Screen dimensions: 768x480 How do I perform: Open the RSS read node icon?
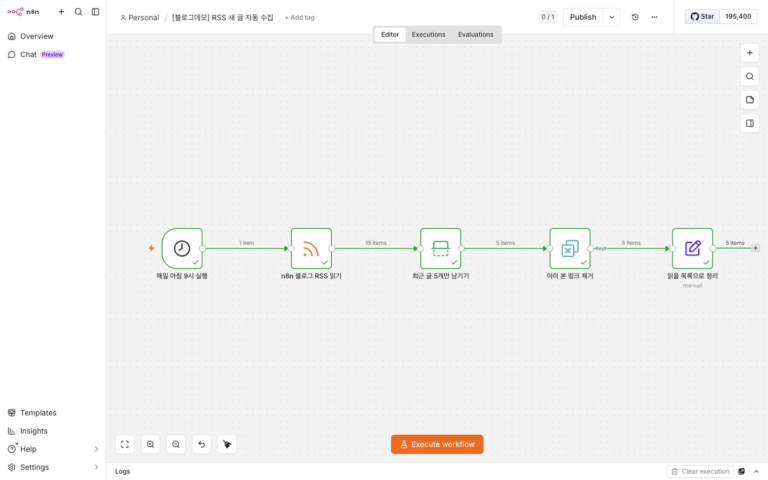[x=311, y=248]
